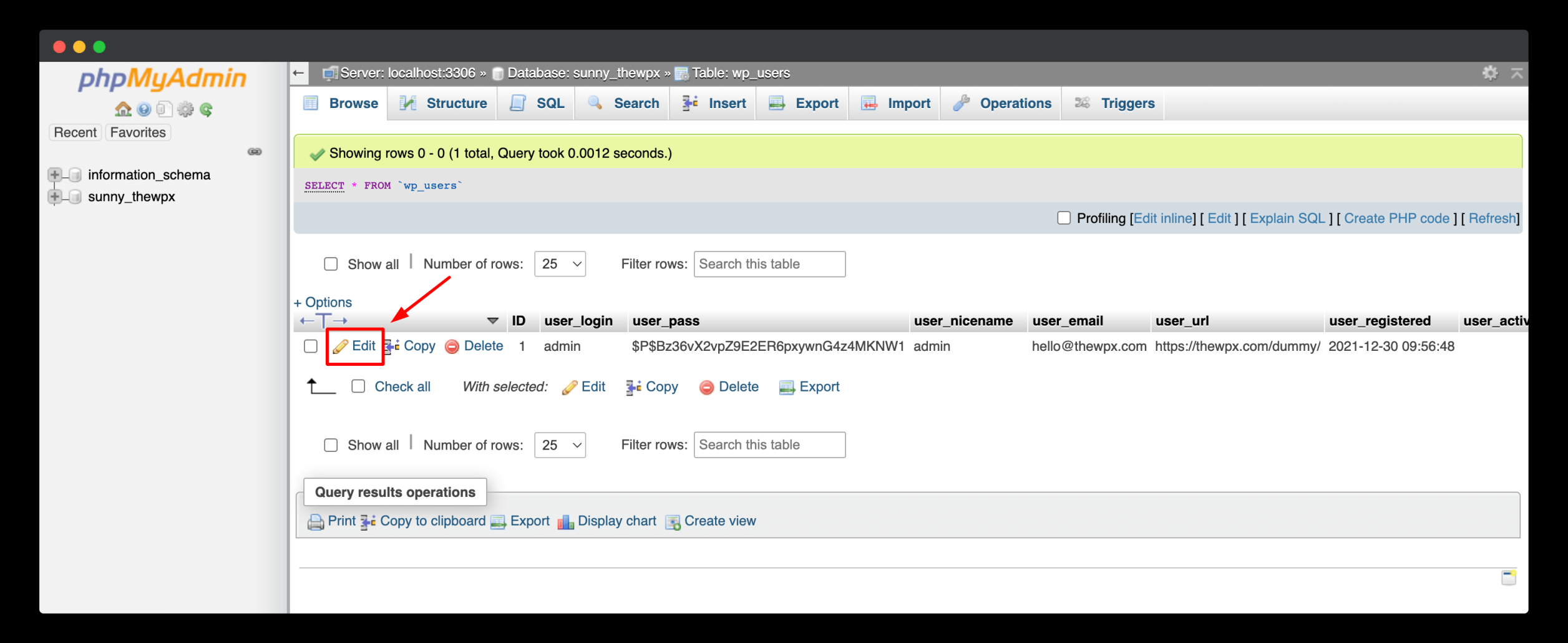1568x643 pixels.
Task: Open page settings gear at top right
Action: [1490, 73]
